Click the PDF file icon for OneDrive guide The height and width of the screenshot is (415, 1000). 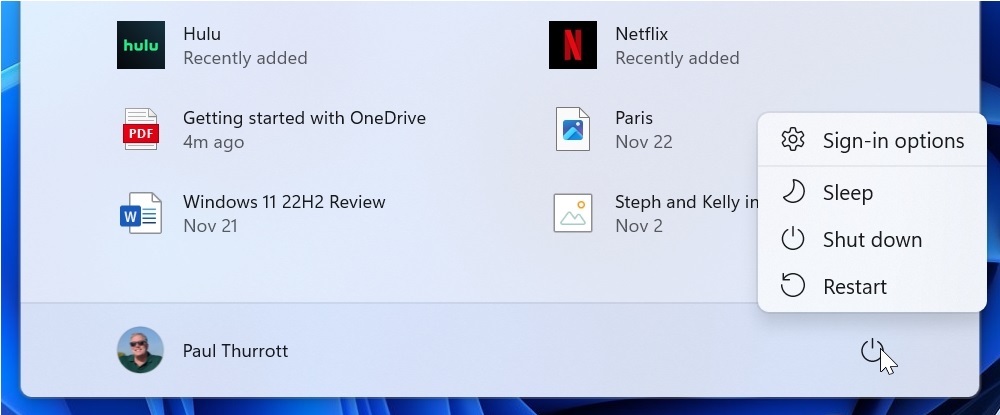point(141,130)
